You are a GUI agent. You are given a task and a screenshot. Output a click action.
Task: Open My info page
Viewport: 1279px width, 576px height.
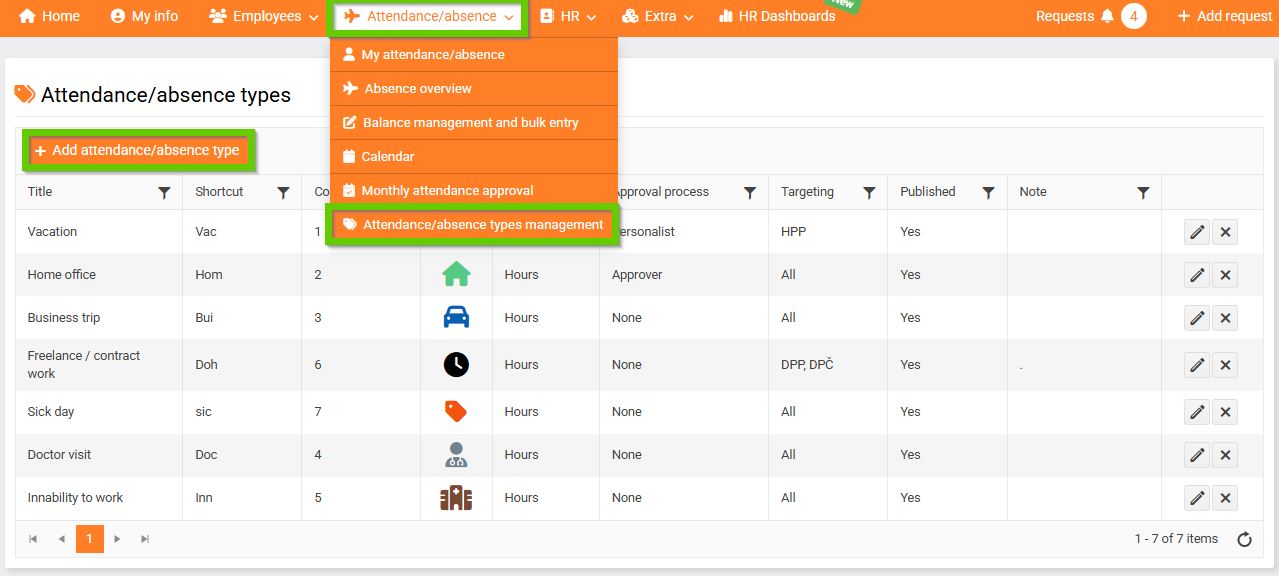tap(144, 16)
